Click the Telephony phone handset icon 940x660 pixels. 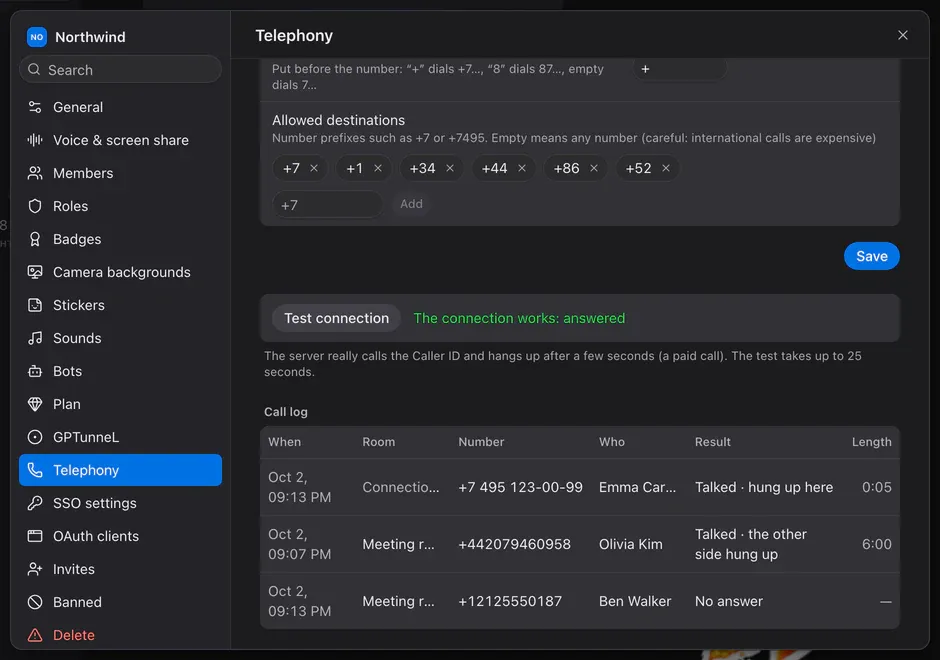coord(35,470)
